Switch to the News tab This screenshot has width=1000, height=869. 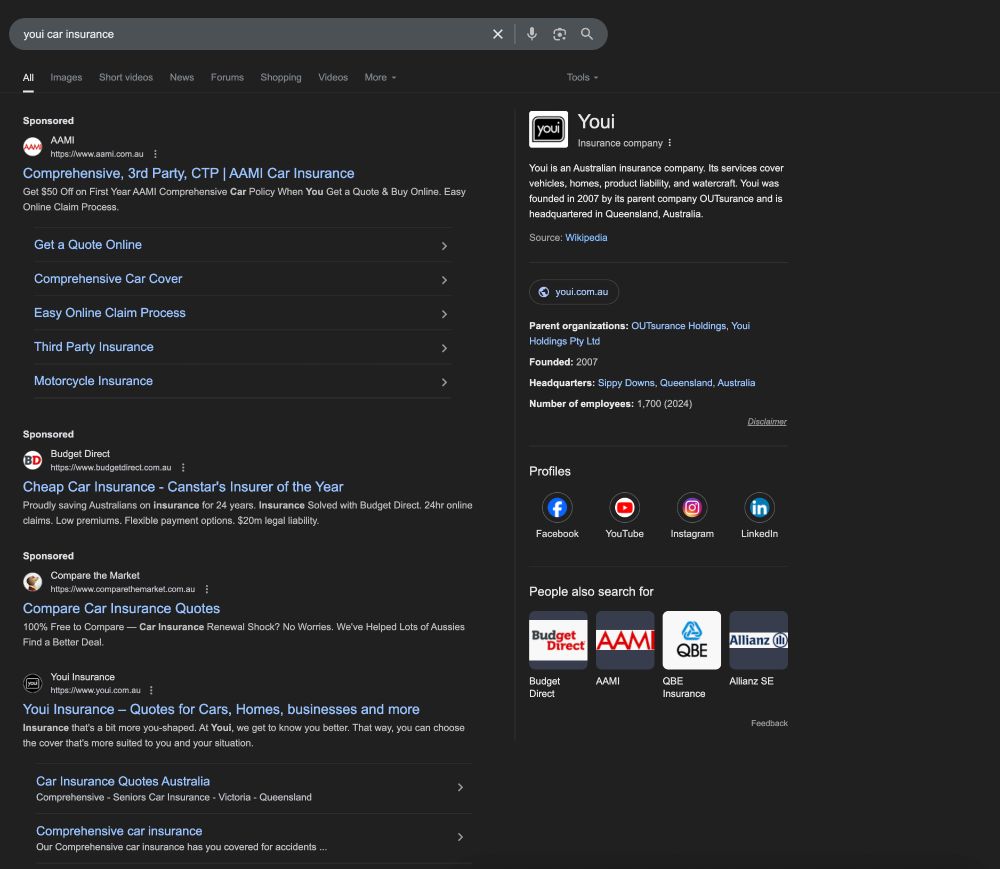[182, 77]
